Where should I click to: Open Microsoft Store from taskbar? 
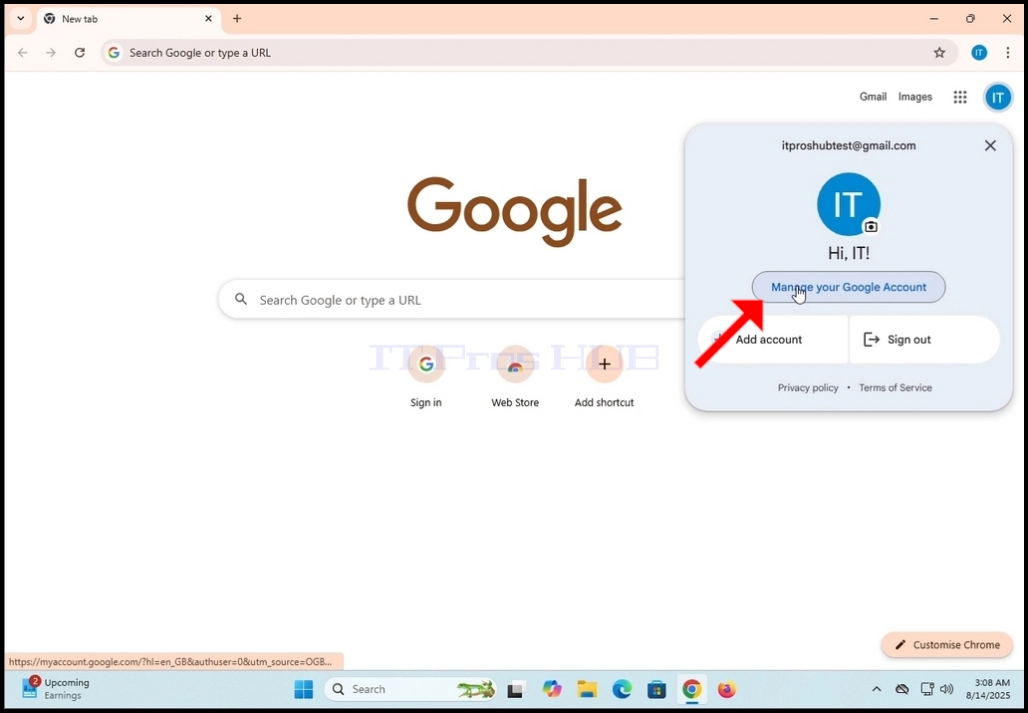click(x=656, y=689)
